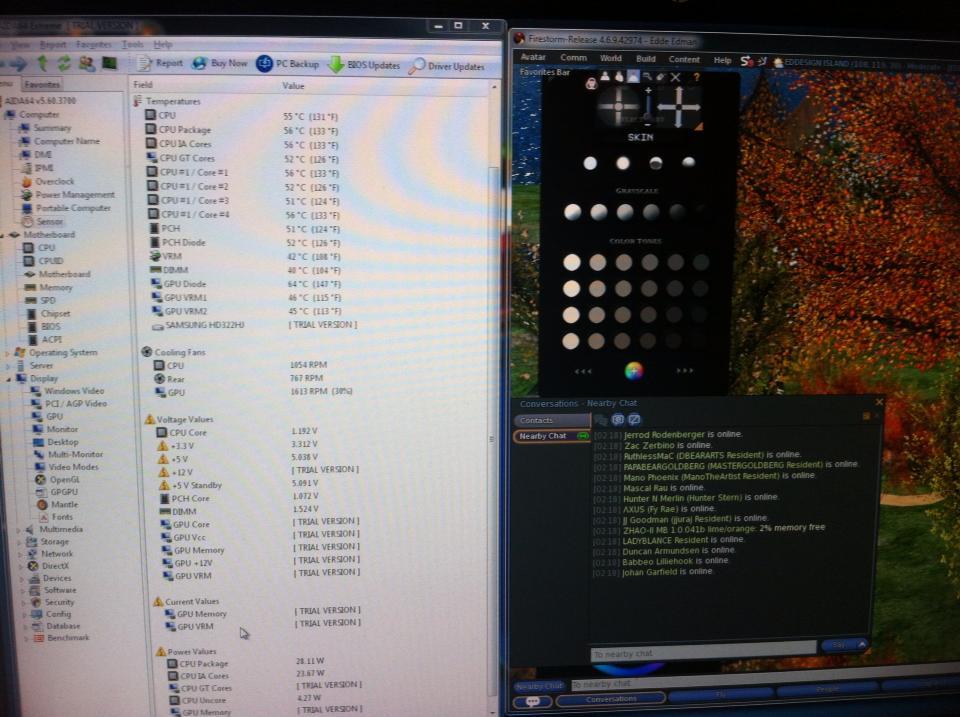Click Jerrod Rodenberger name in chat
The image size is (960, 717).
click(x=664, y=434)
